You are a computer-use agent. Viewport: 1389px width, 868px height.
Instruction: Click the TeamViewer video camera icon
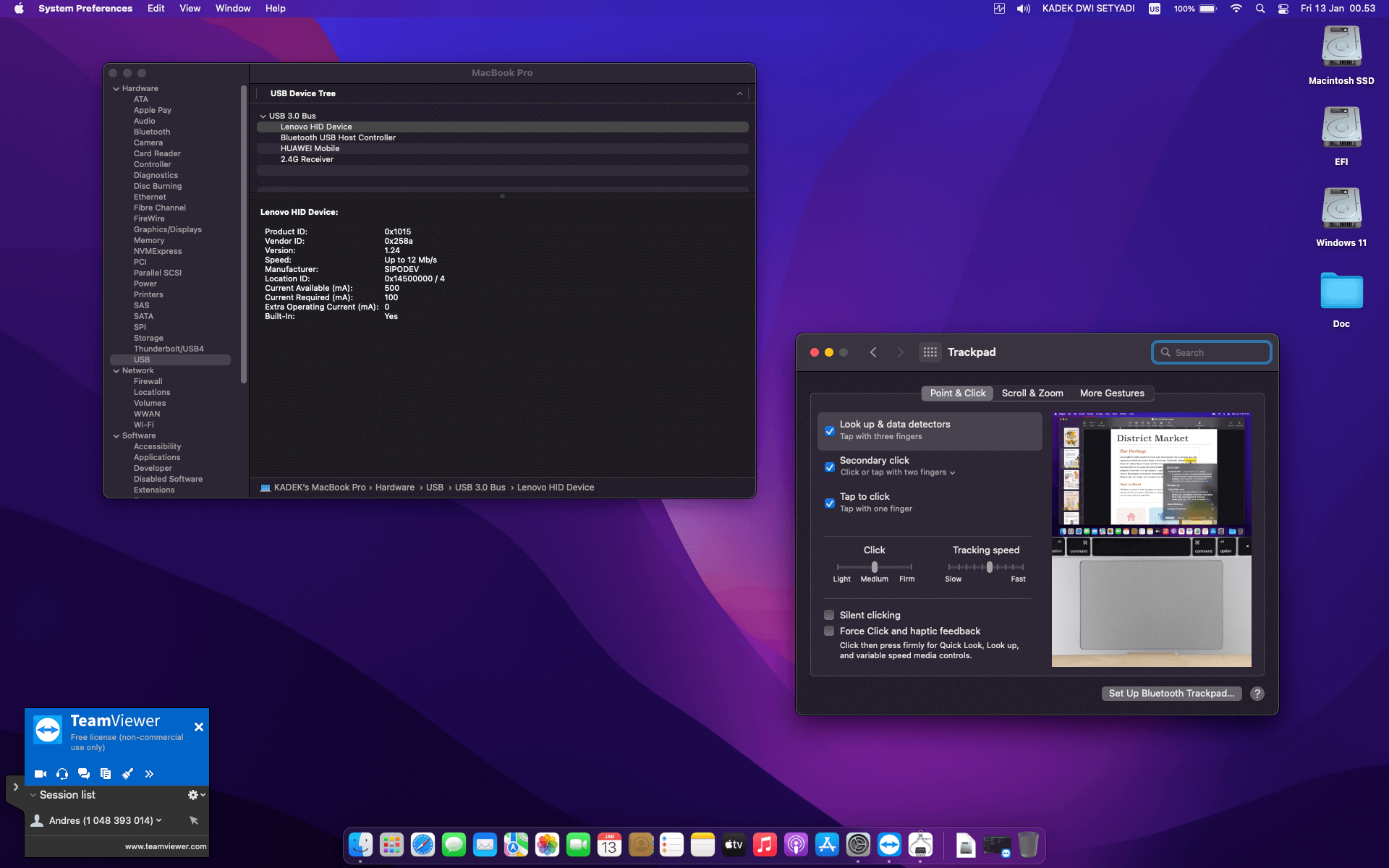(41, 774)
